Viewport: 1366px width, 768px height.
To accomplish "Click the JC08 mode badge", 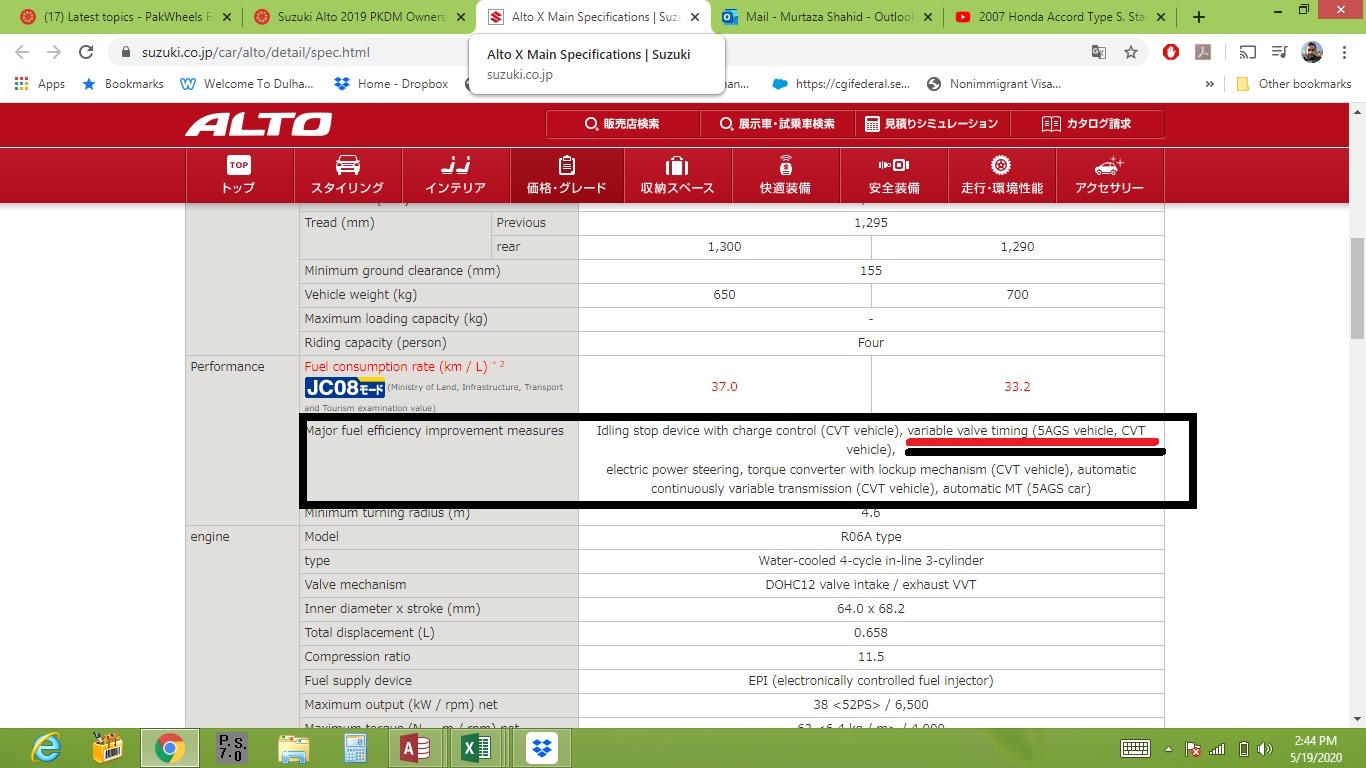I will (x=345, y=388).
